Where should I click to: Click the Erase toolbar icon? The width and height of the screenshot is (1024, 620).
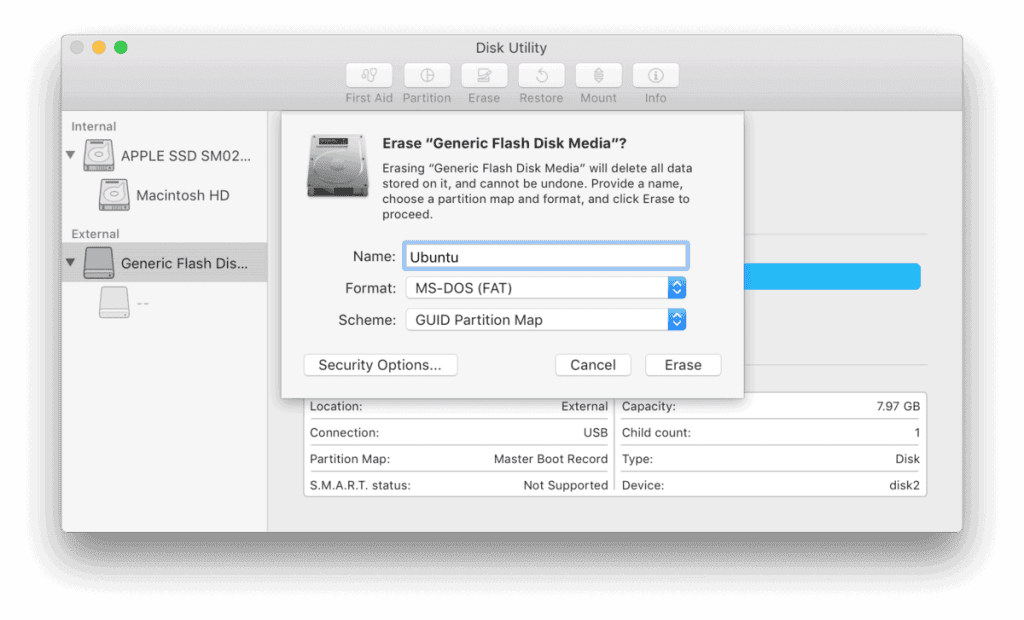(x=484, y=76)
